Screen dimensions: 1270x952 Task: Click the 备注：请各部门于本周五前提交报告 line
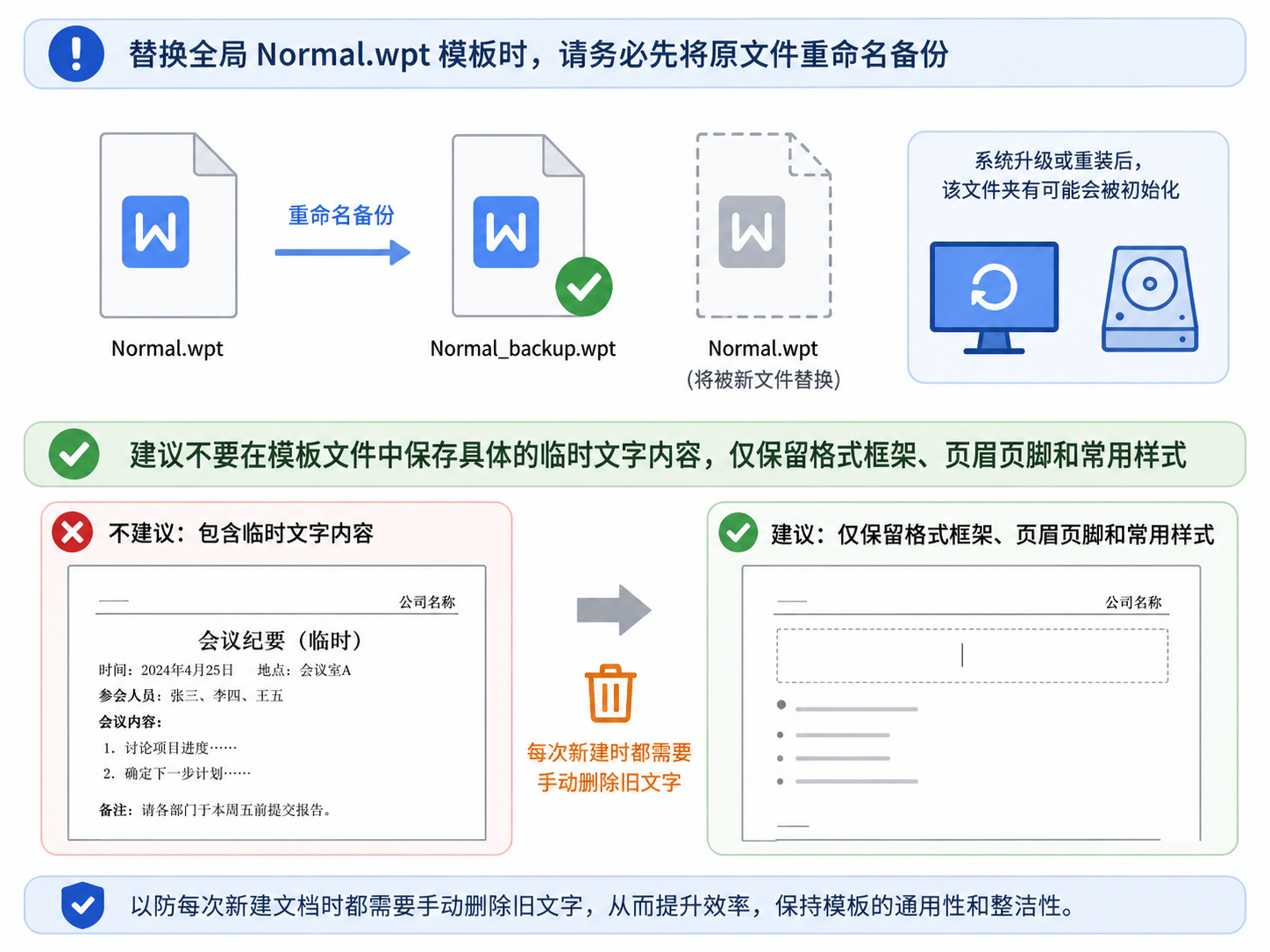pos(216,810)
